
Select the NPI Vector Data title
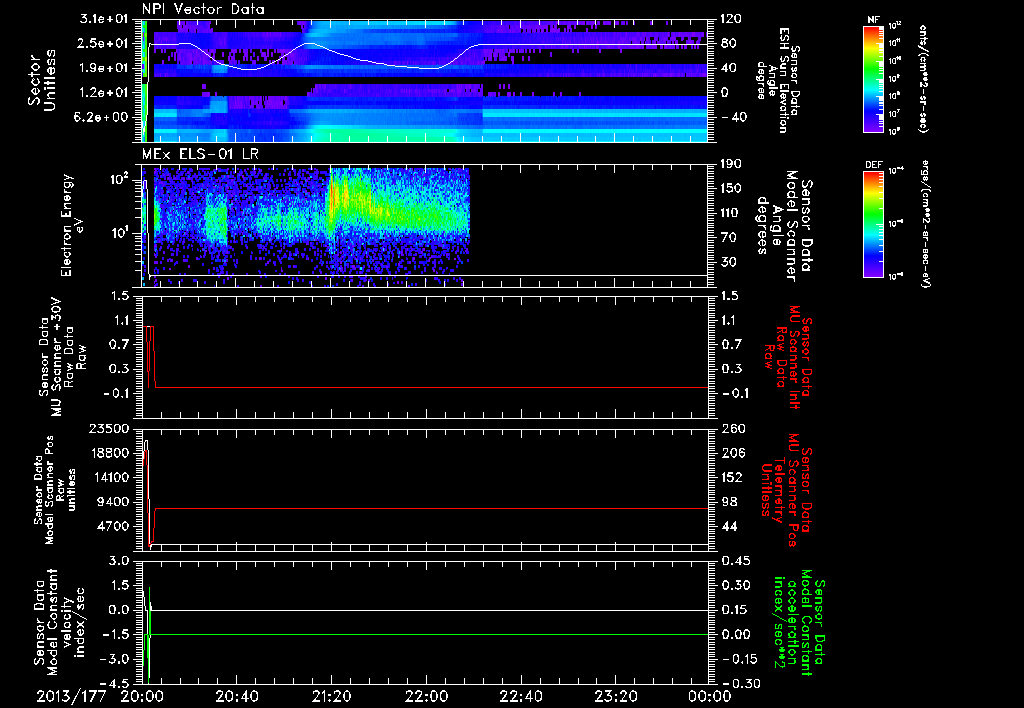pos(205,8)
